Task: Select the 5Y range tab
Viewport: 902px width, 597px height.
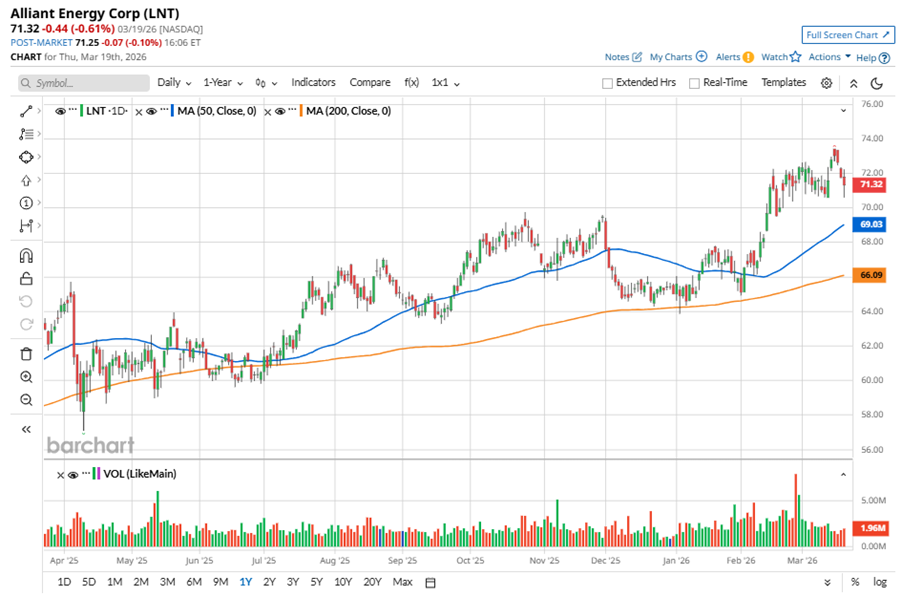Action: [x=316, y=582]
